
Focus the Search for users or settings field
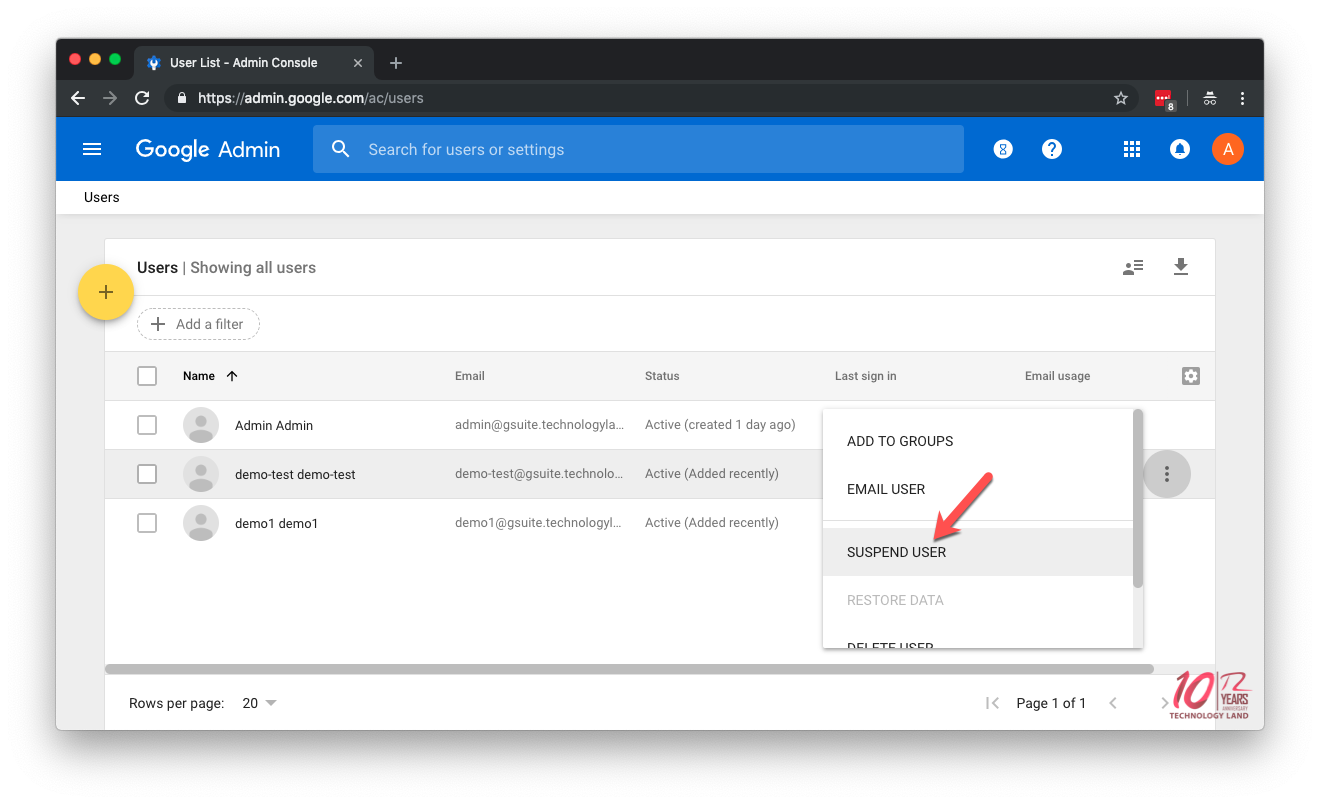pos(638,149)
